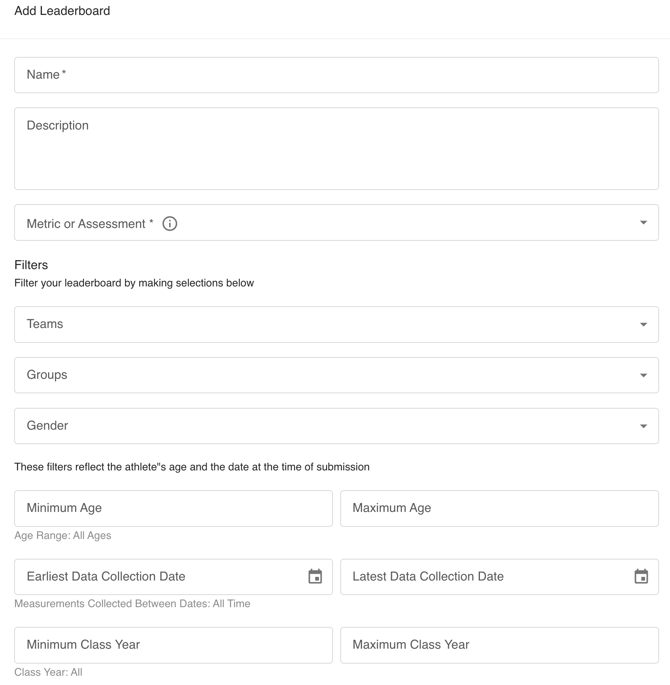This screenshot has height=685, width=670.
Task: Click the Latest Data Collection Date field
Action: click(480, 577)
